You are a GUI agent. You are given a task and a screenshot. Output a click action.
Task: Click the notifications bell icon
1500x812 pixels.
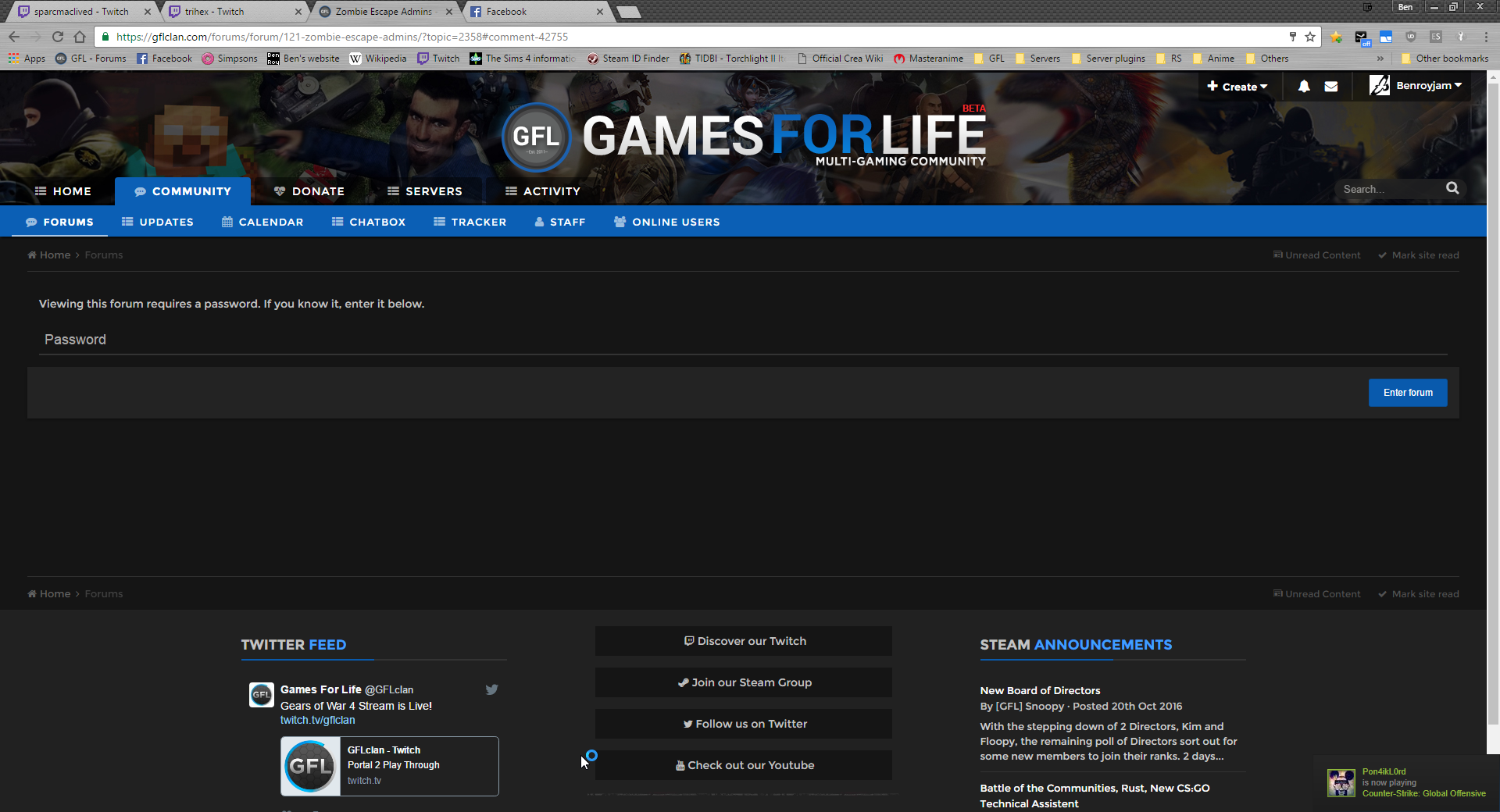(1304, 87)
